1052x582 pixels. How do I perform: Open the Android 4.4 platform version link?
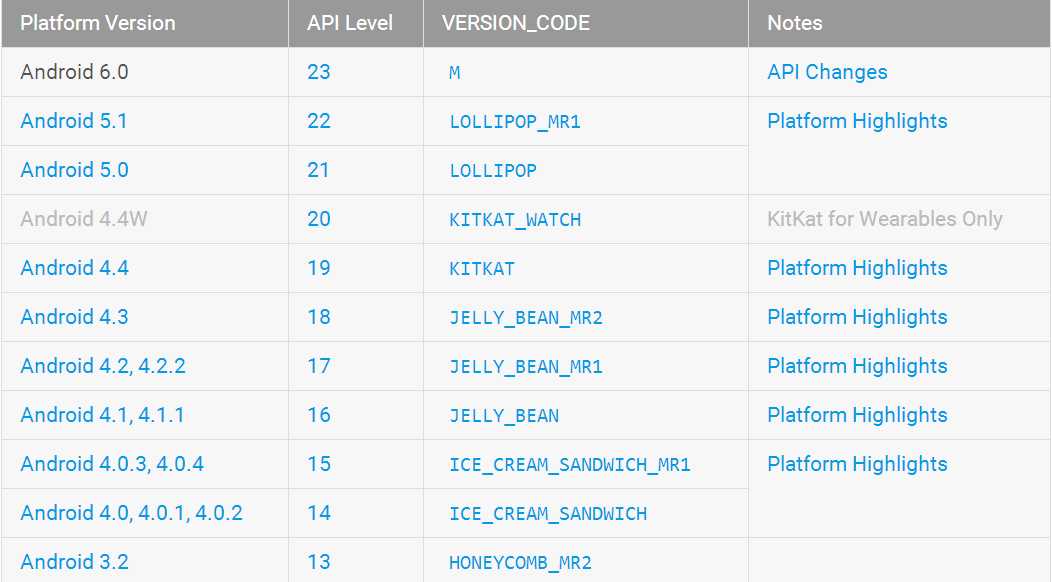pyautogui.click(x=74, y=268)
